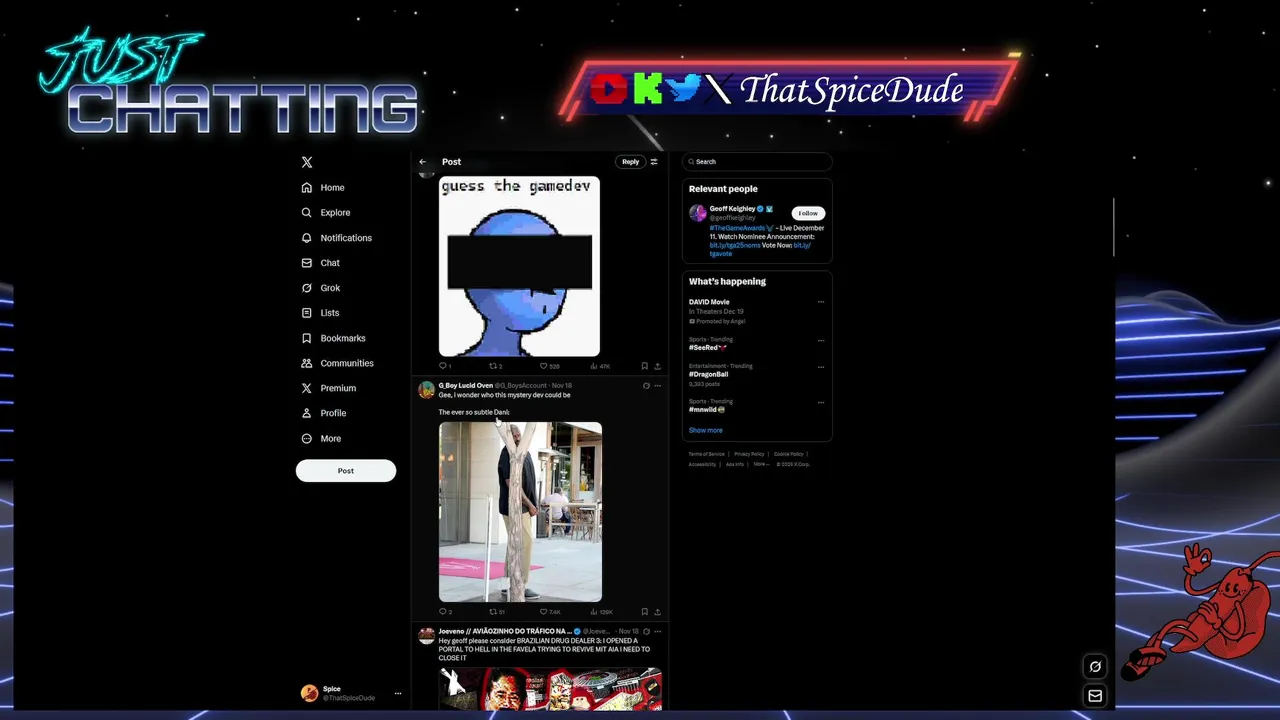1280x720 pixels.
Task: Open options for the #SeeRed trend
Action: point(821,340)
